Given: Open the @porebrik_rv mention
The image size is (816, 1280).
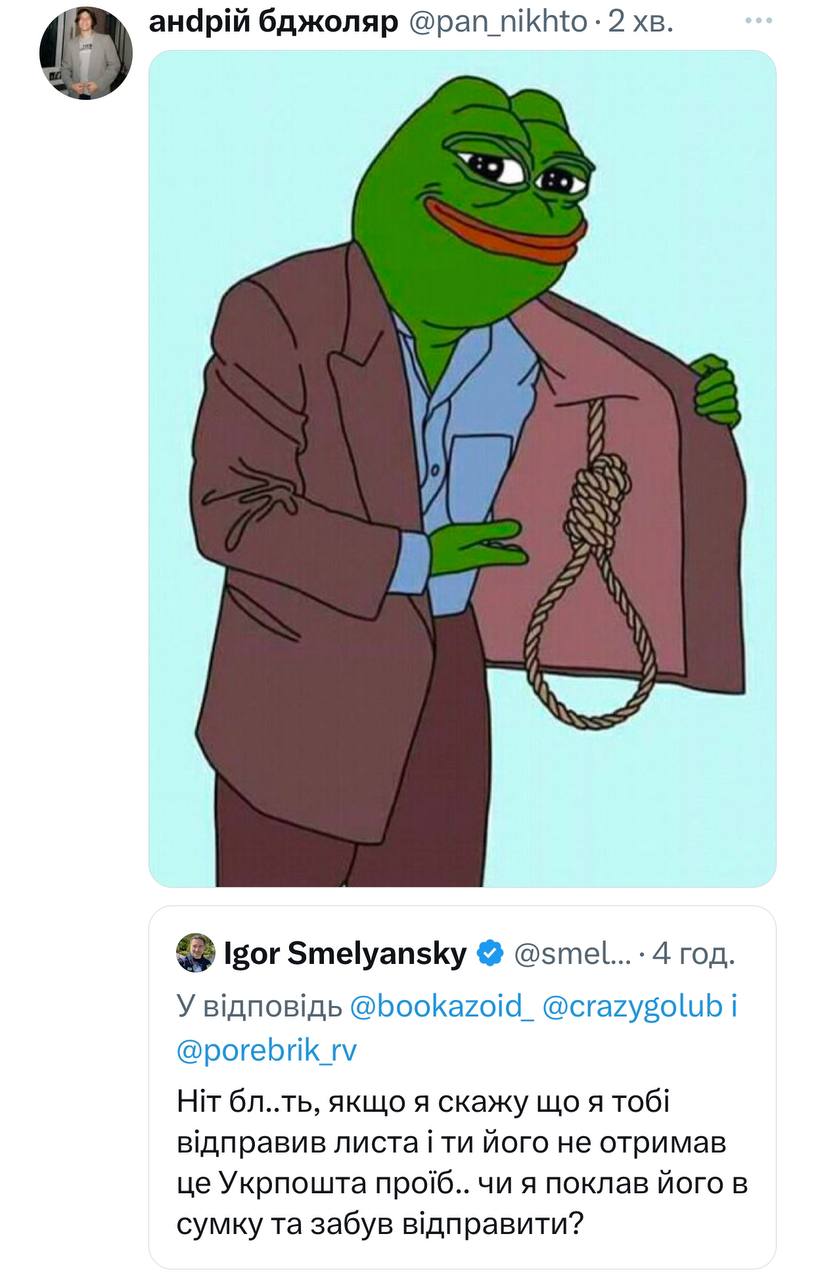Looking at the screenshot, I should (266, 1050).
